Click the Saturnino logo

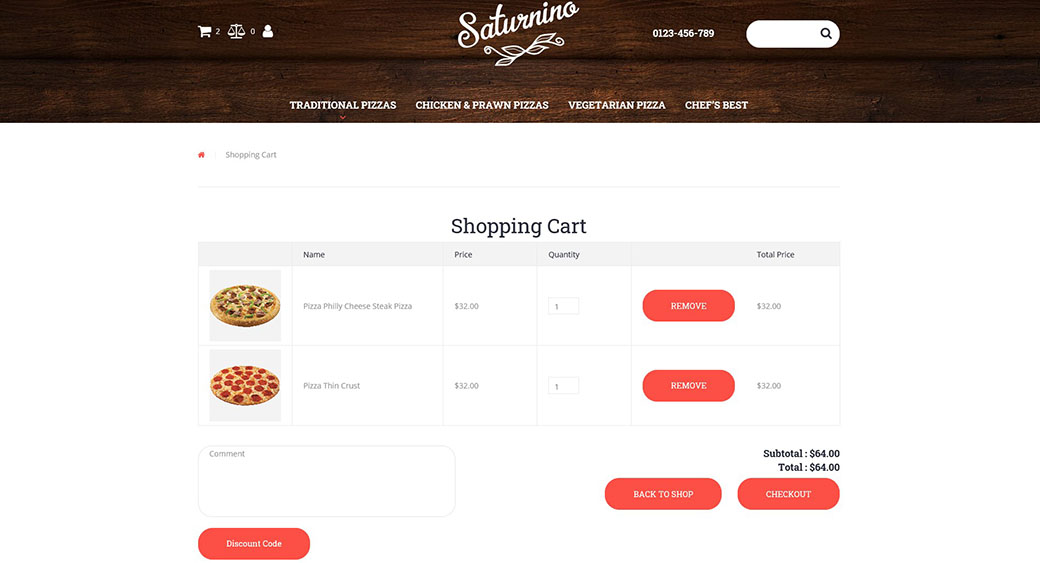pos(518,34)
